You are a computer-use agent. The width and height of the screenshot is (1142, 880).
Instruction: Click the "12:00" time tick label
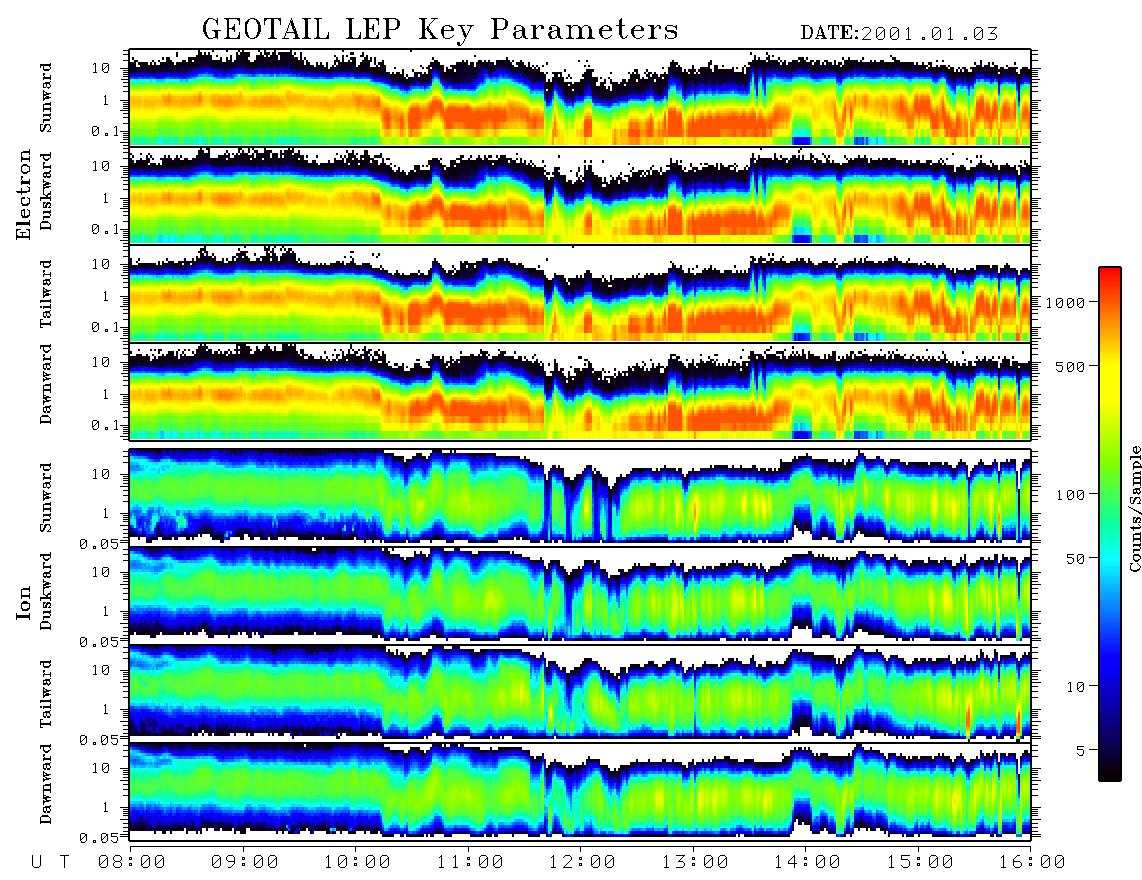583,863
